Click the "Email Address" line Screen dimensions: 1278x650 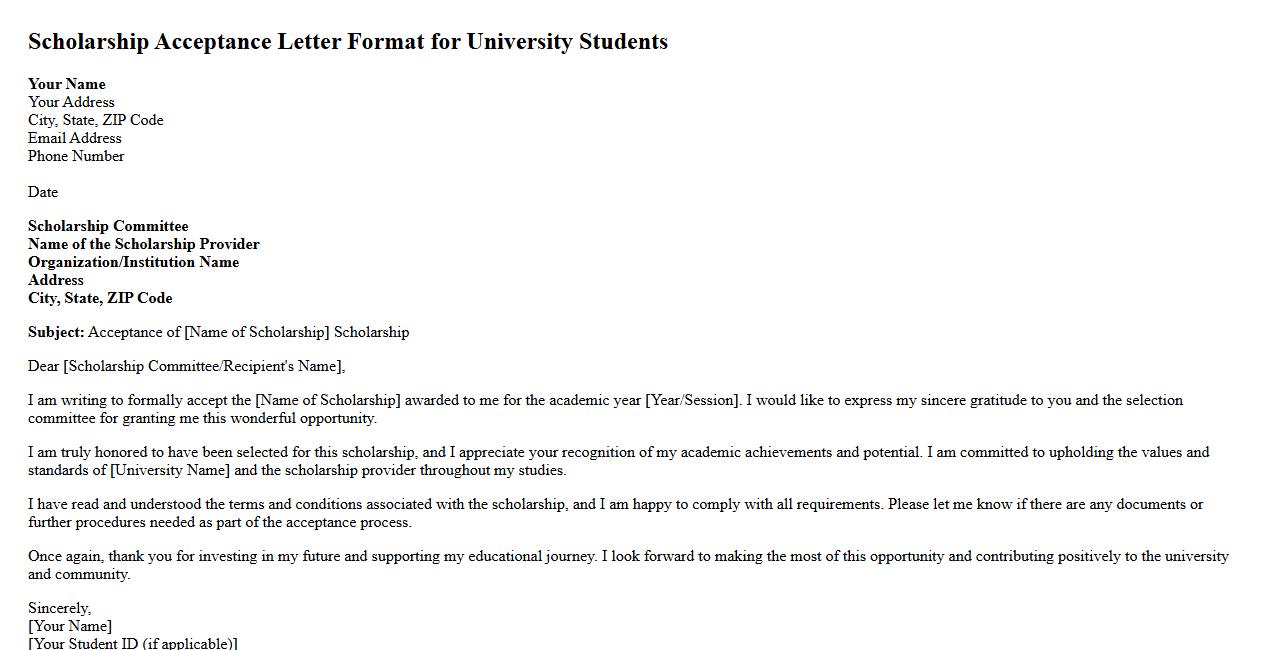pyautogui.click(x=74, y=138)
